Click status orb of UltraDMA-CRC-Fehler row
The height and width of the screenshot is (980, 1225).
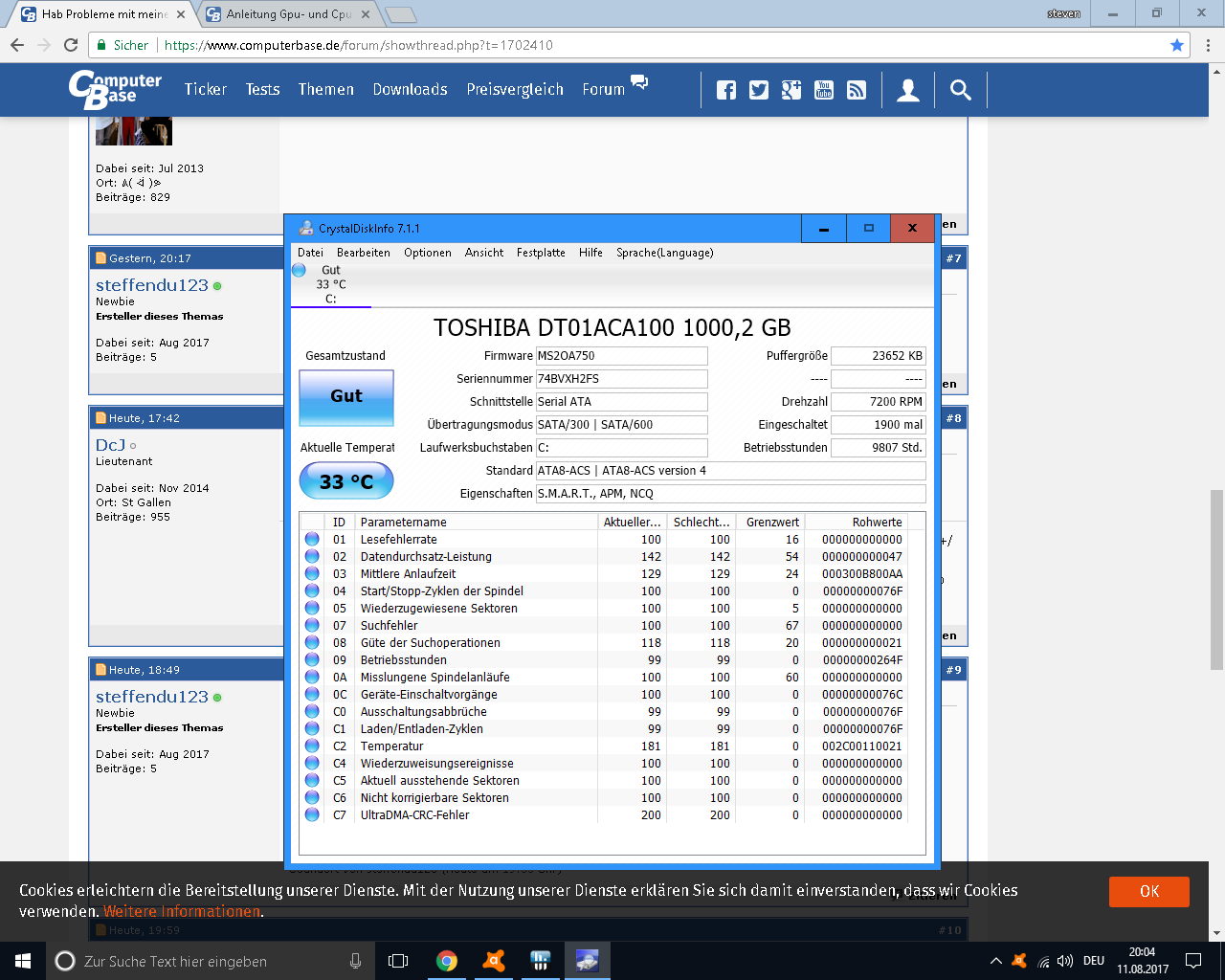(x=312, y=814)
